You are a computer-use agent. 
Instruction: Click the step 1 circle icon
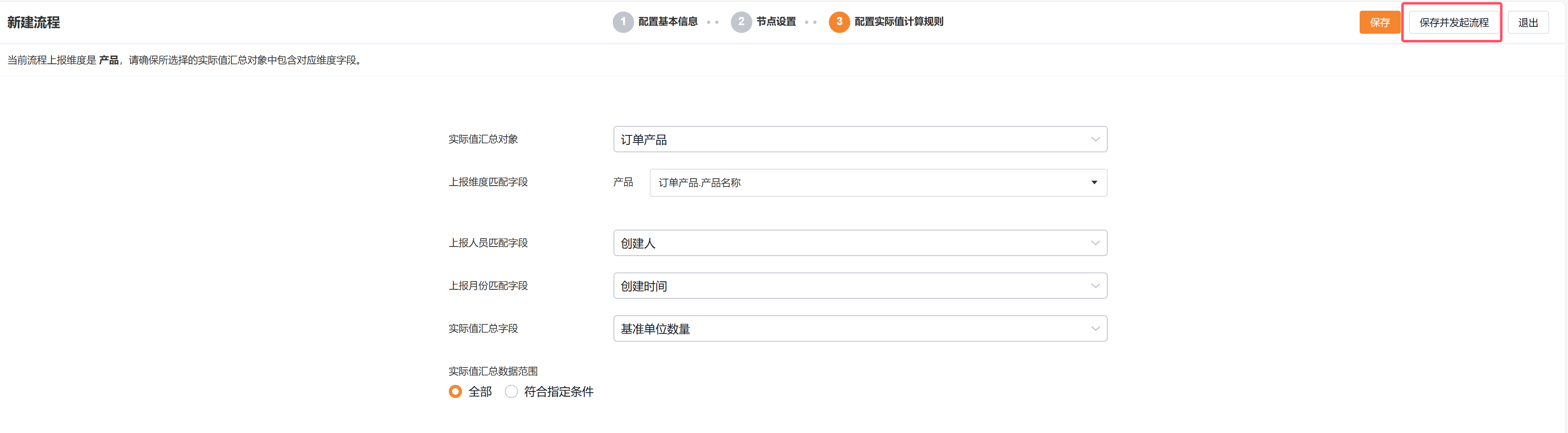tap(623, 22)
